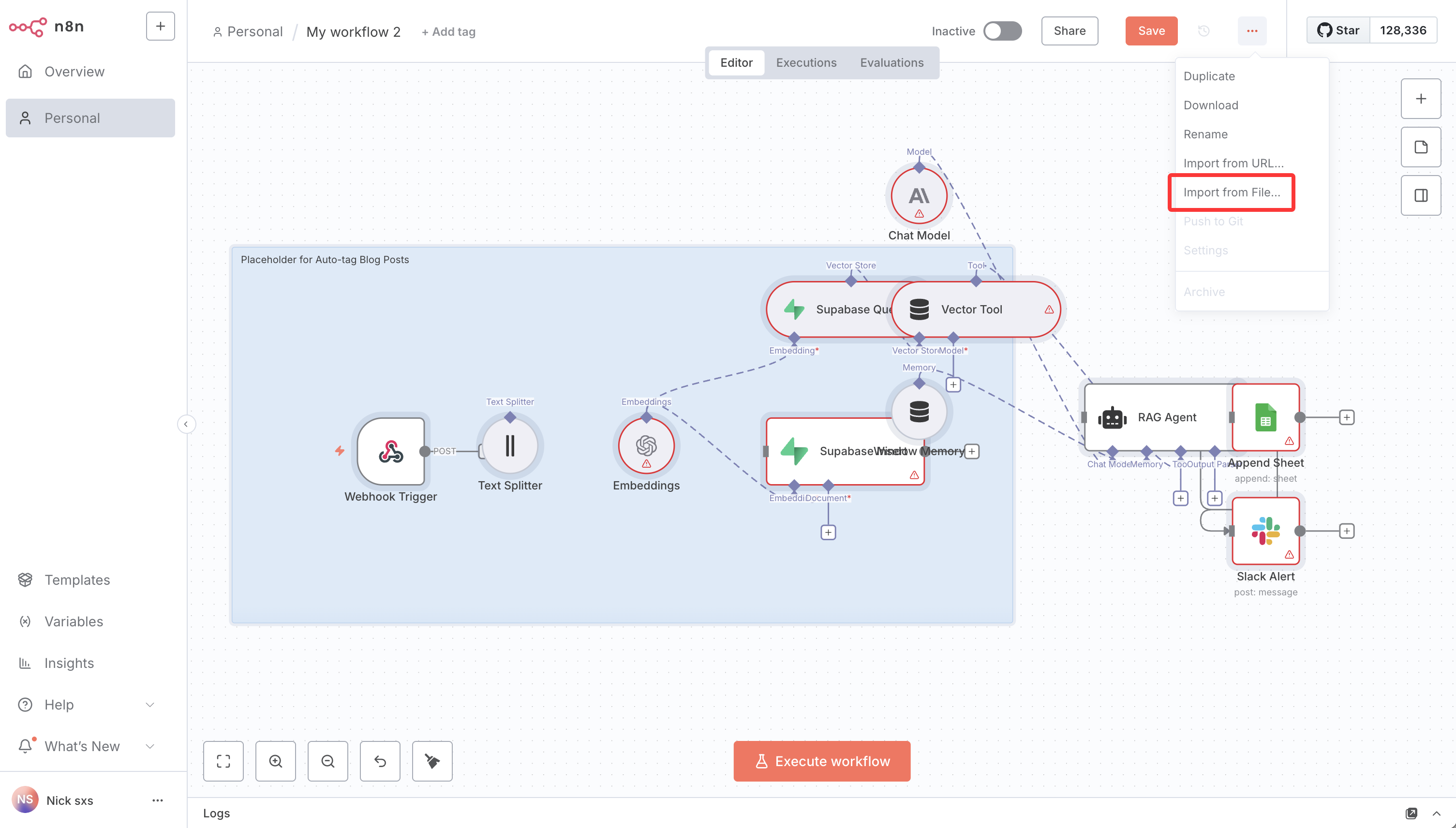The height and width of the screenshot is (828, 1456).
Task: Open Nick sxs user options menu
Action: 158,800
